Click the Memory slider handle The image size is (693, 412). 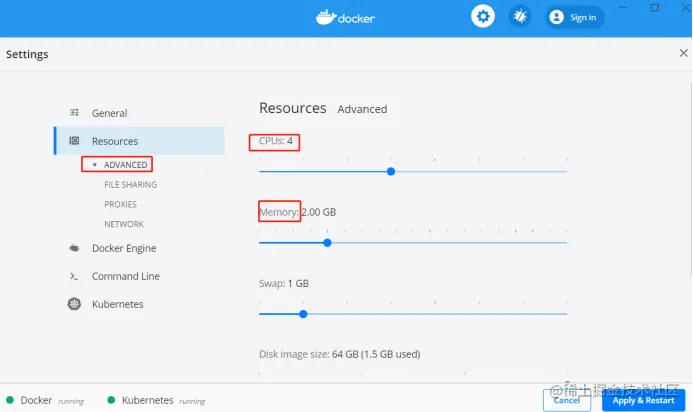327,243
